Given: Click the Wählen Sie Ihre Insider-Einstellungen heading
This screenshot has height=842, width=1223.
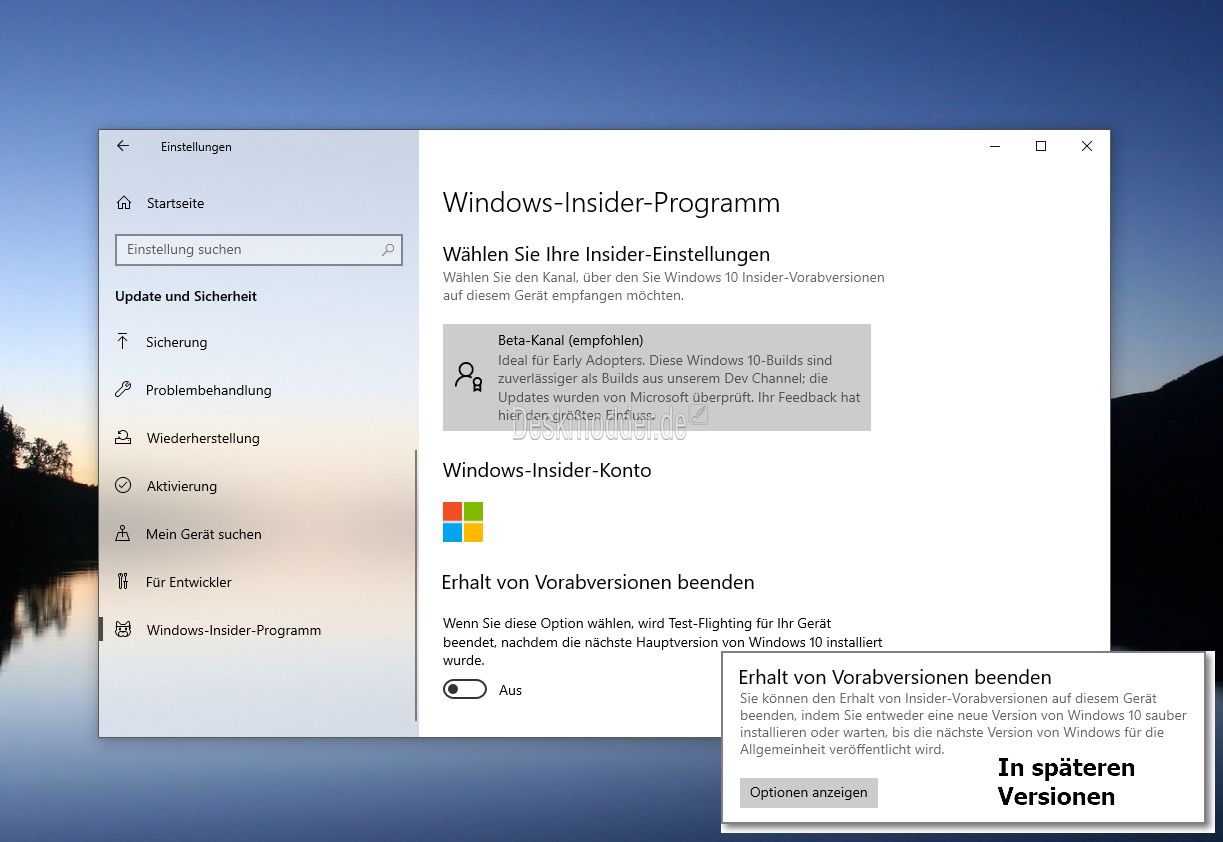Looking at the screenshot, I should (x=606, y=254).
